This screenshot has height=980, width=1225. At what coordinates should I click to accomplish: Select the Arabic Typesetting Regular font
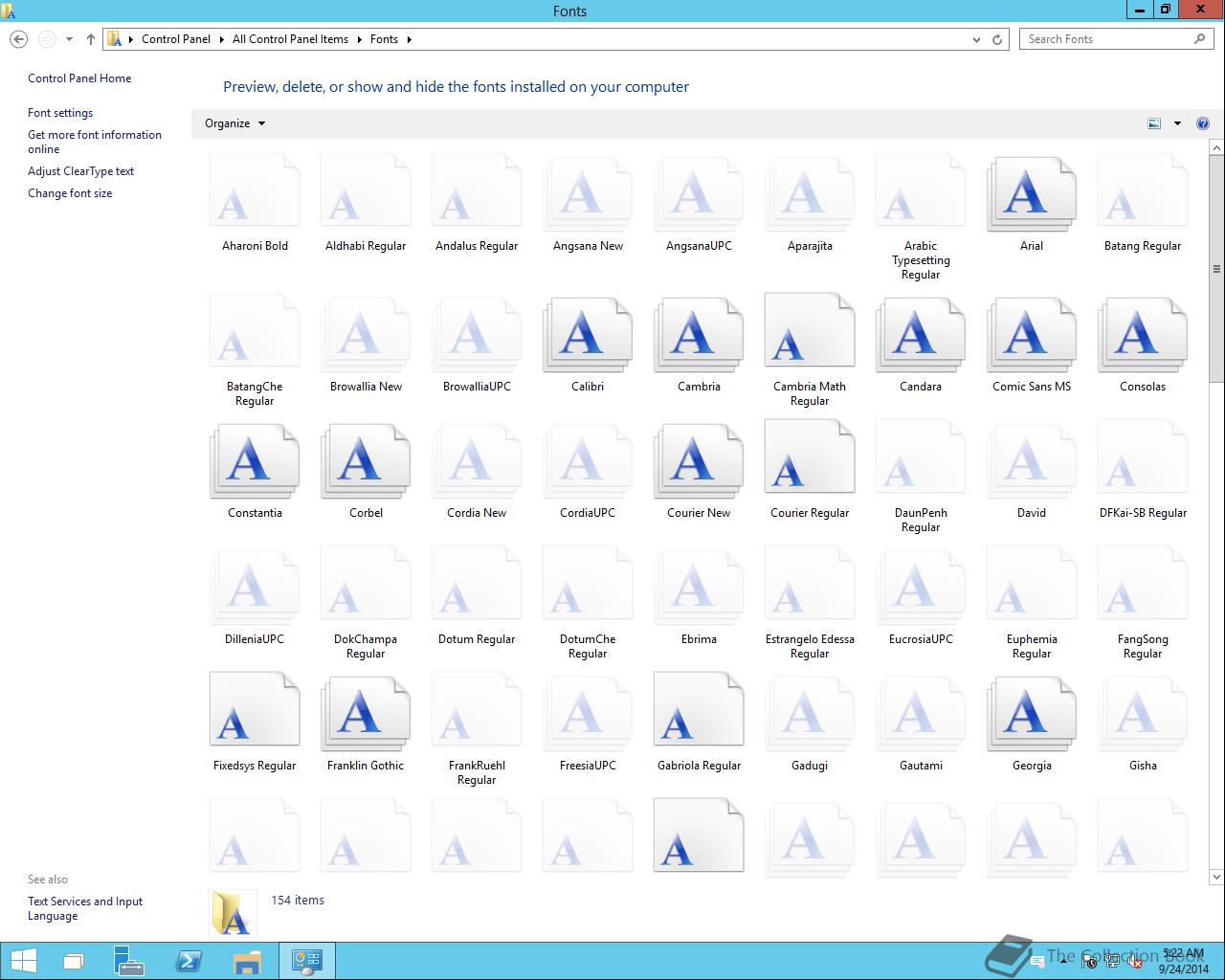921,190
